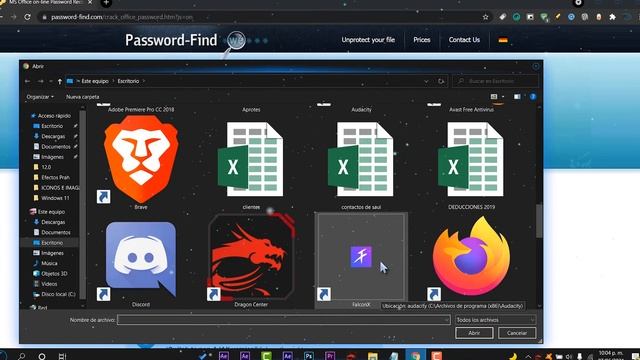The width and height of the screenshot is (640, 360).
Task: Open Documentos under Este equipo
Action: [56, 232]
